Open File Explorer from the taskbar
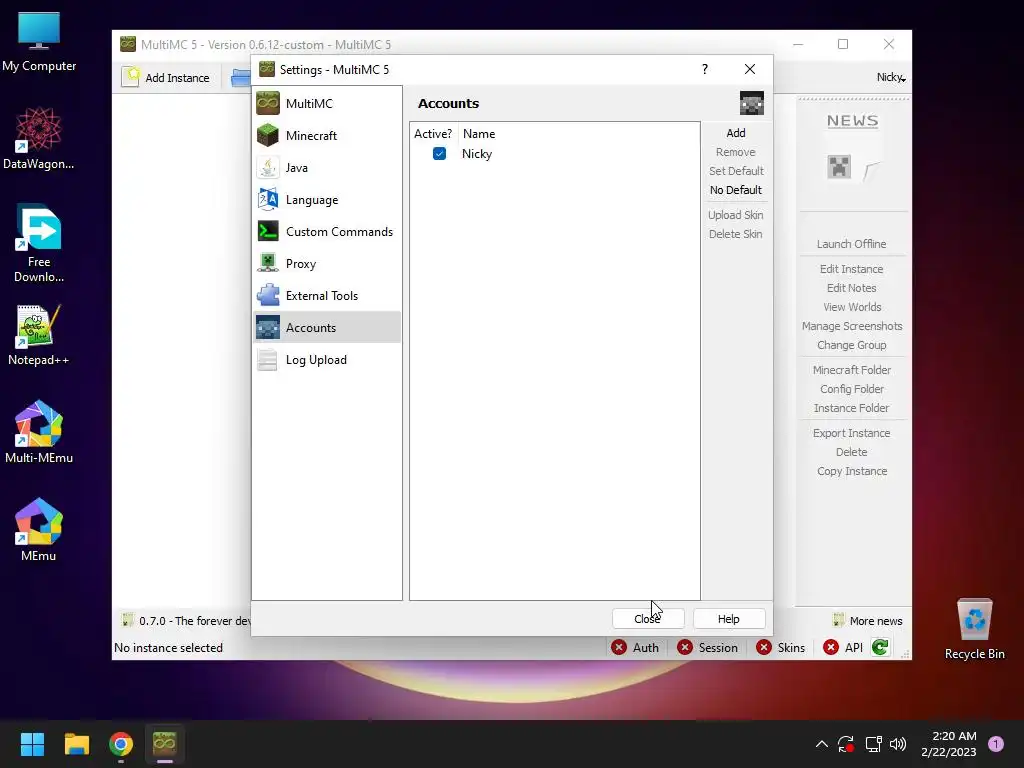Viewport: 1024px width, 768px height. click(76, 744)
